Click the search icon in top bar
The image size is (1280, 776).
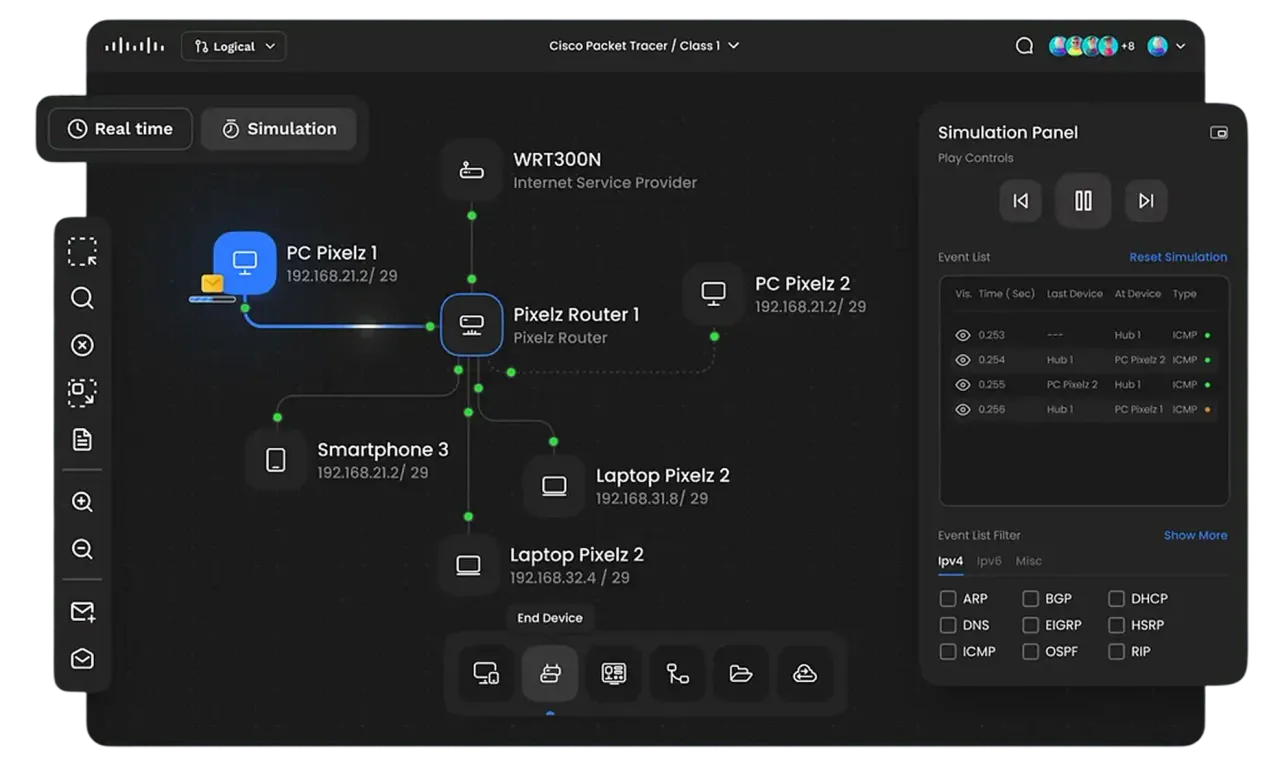[1024, 46]
